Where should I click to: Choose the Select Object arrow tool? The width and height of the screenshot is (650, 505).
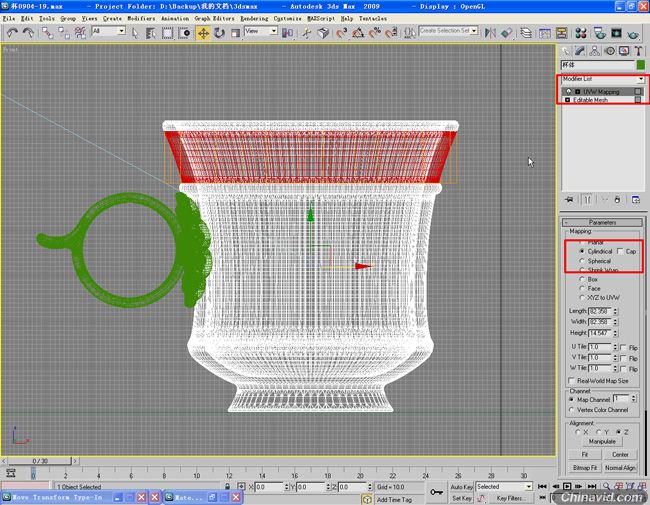[x=135, y=33]
